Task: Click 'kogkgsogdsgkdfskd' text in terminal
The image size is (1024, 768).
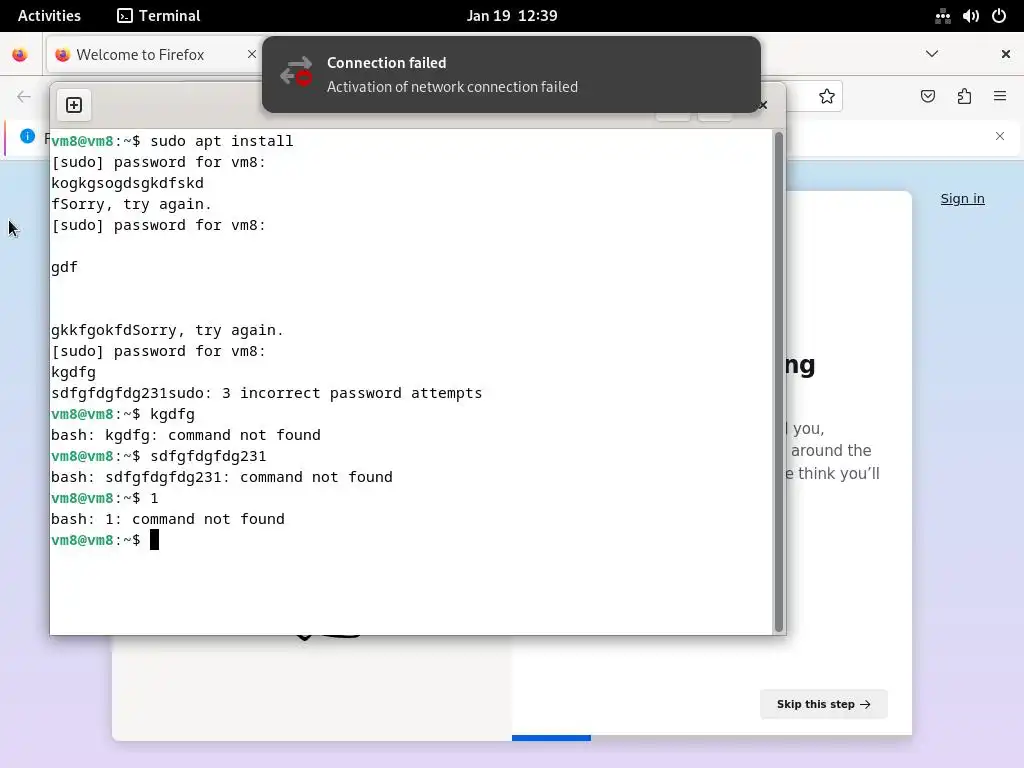Action: tap(127, 183)
